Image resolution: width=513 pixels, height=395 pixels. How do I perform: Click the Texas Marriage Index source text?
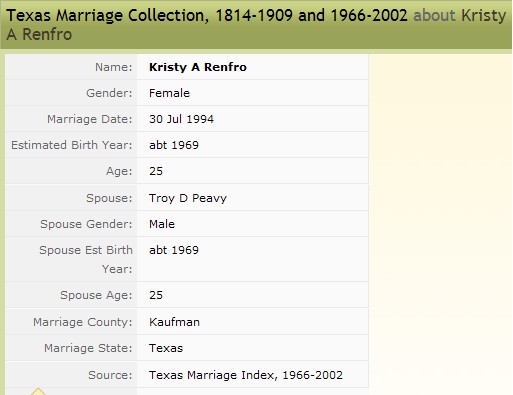tap(246, 375)
